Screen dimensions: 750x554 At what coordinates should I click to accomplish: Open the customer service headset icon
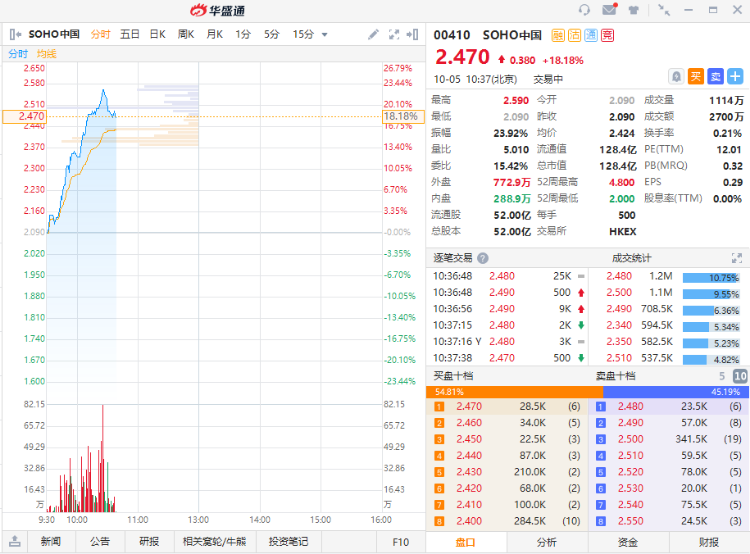point(584,10)
